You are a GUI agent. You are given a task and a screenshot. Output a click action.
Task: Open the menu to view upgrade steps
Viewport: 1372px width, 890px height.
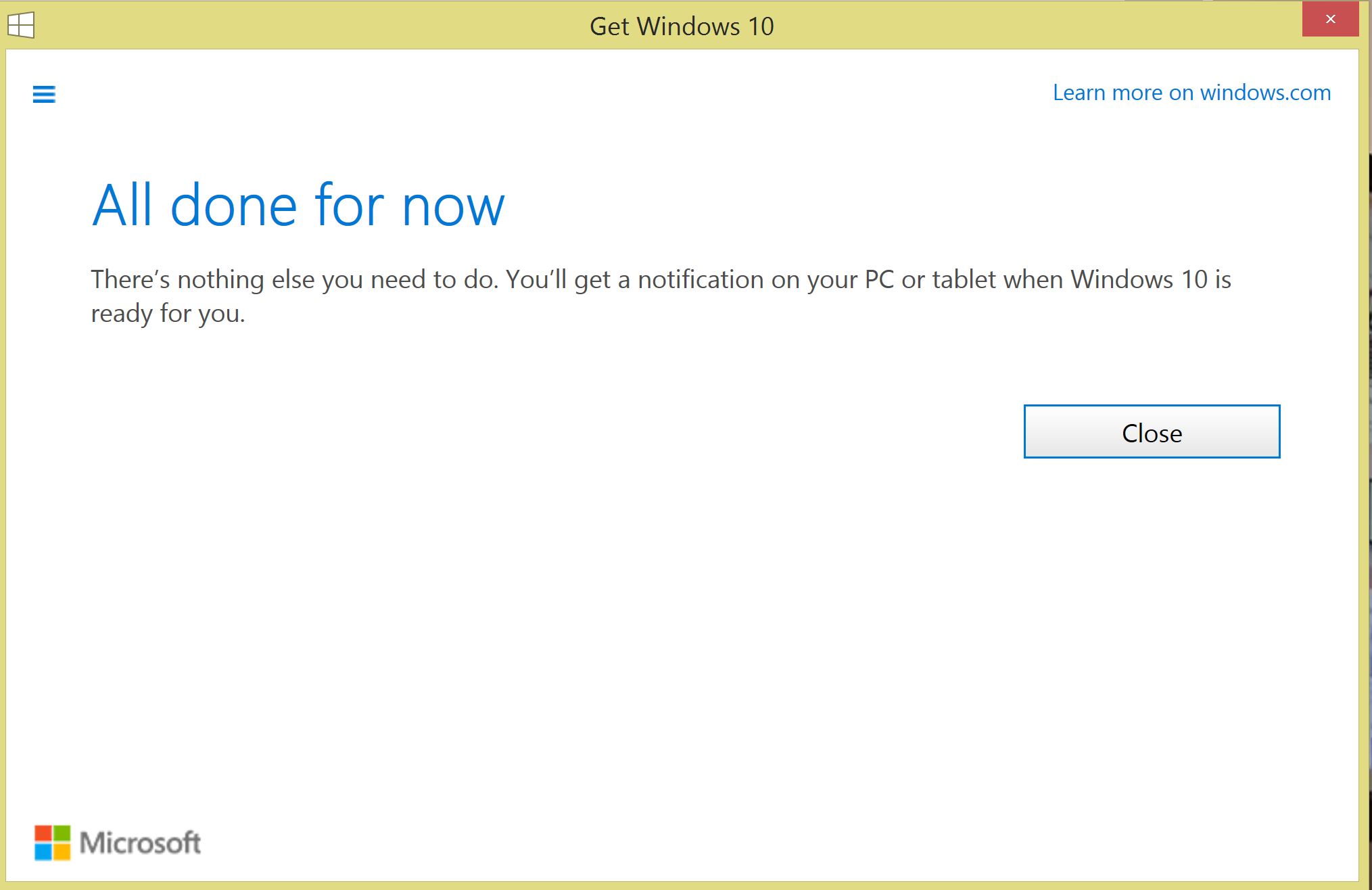[x=43, y=94]
